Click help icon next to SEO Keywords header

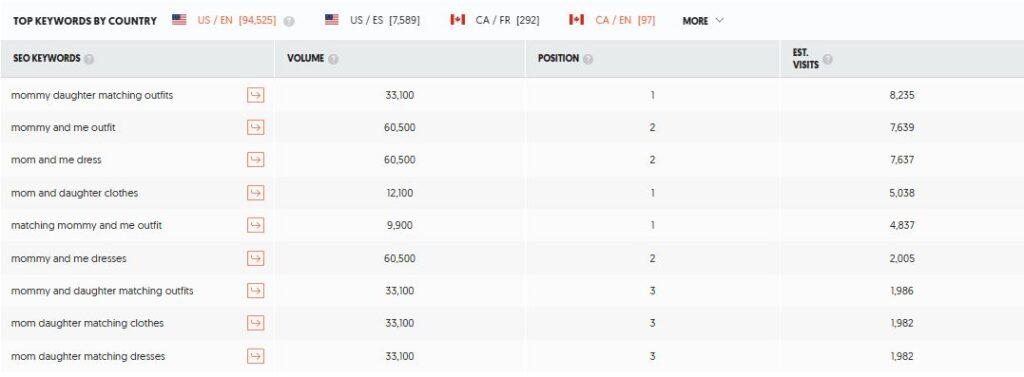coord(89,59)
